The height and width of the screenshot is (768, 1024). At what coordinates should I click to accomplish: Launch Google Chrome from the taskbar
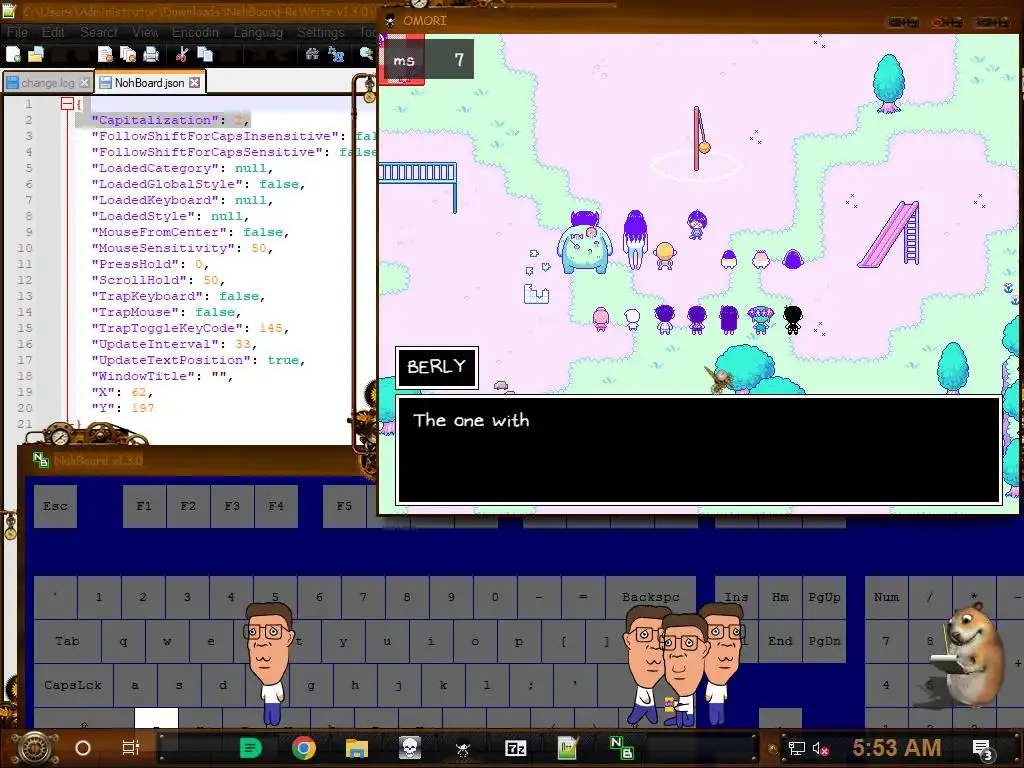tap(304, 748)
